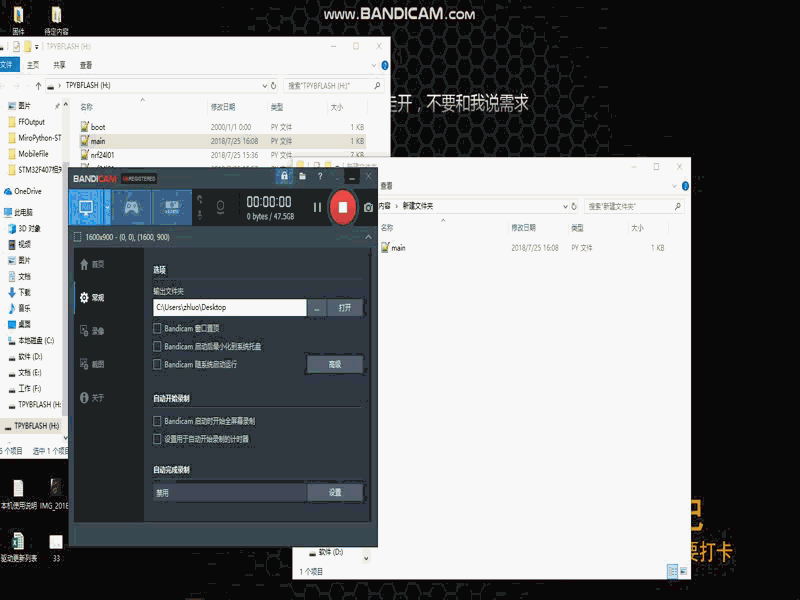Click the Bandicam lock icon
Image resolution: width=800 pixels, height=600 pixels.
[x=284, y=177]
